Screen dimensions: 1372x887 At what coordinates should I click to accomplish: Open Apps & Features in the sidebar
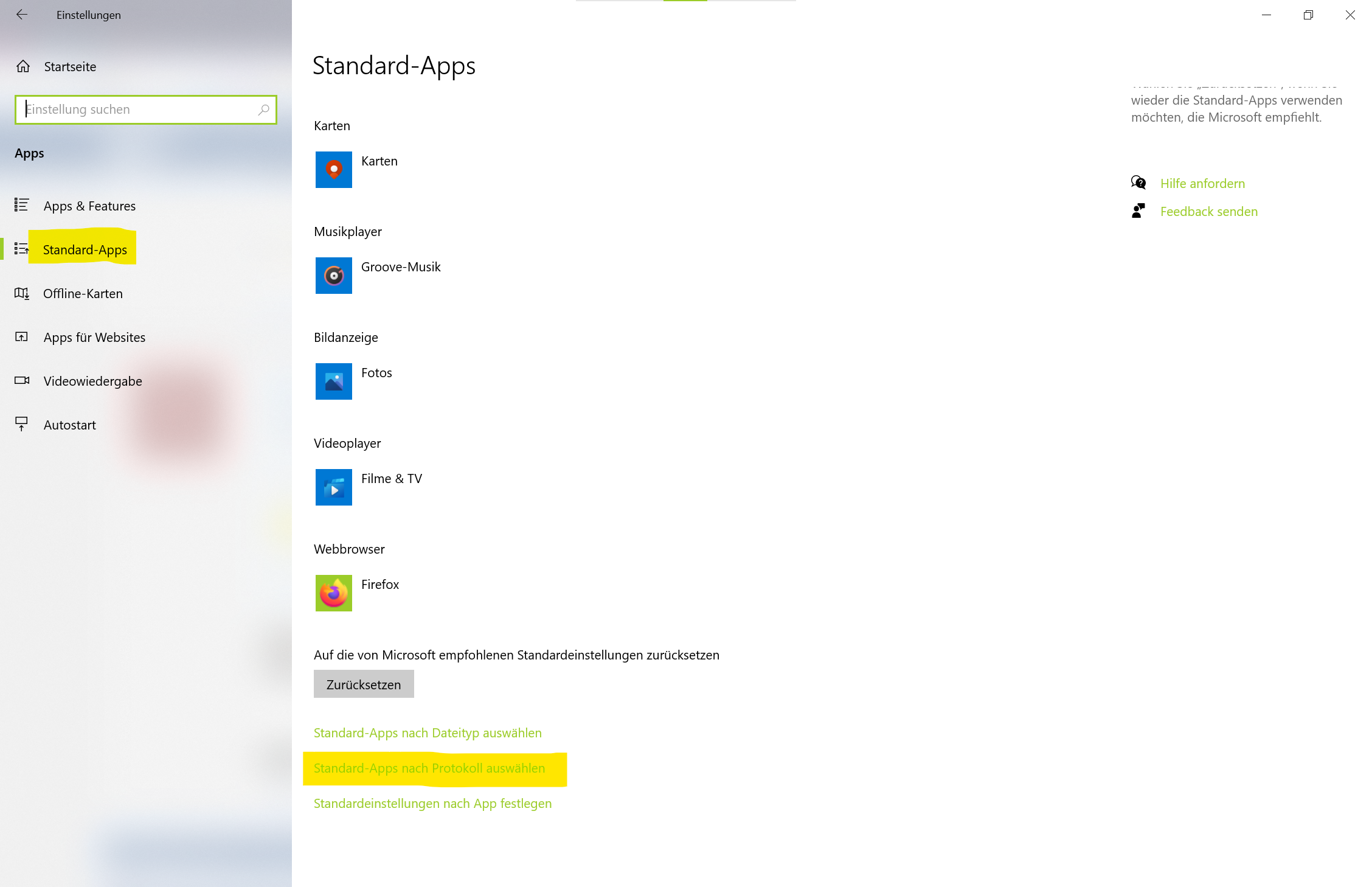pos(89,206)
